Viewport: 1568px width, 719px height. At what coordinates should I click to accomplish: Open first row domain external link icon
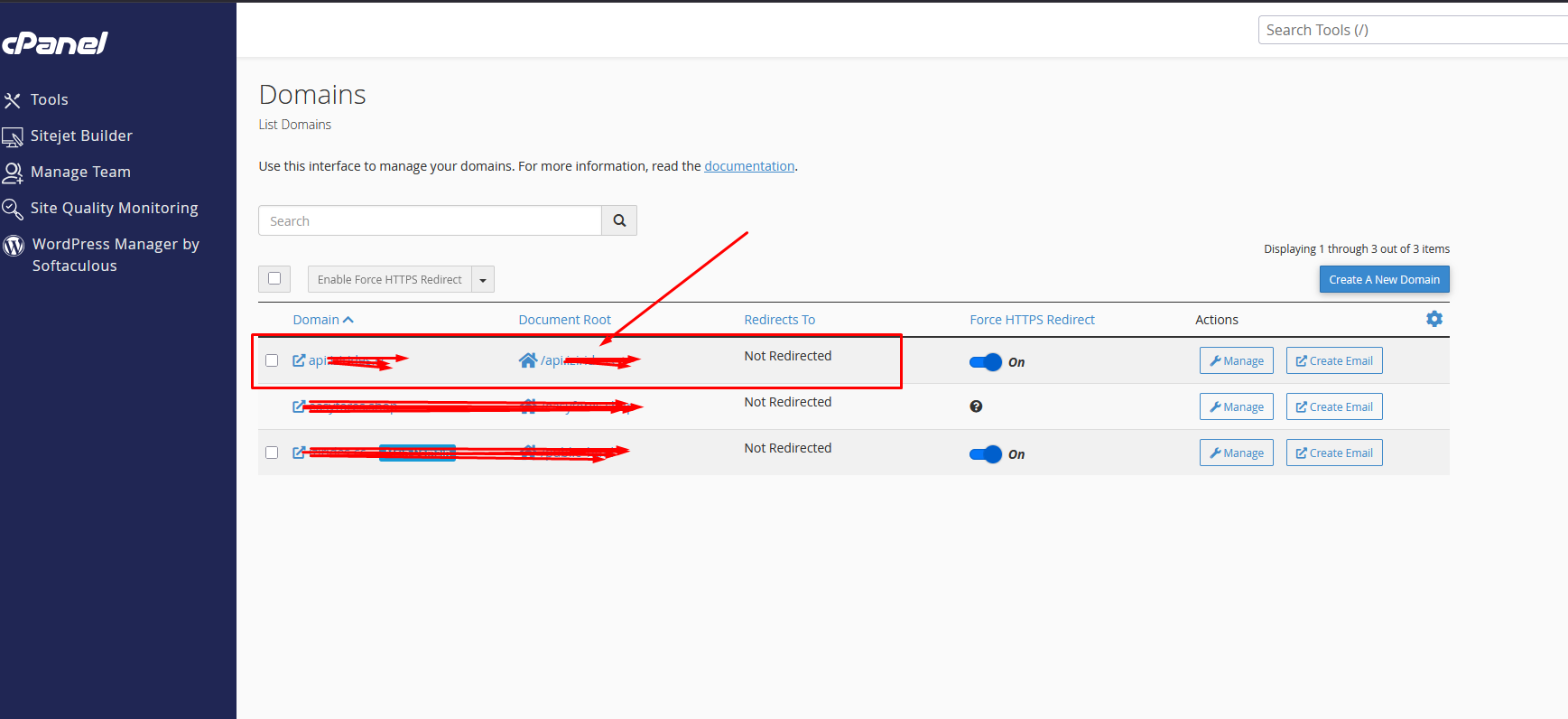coord(299,360)
